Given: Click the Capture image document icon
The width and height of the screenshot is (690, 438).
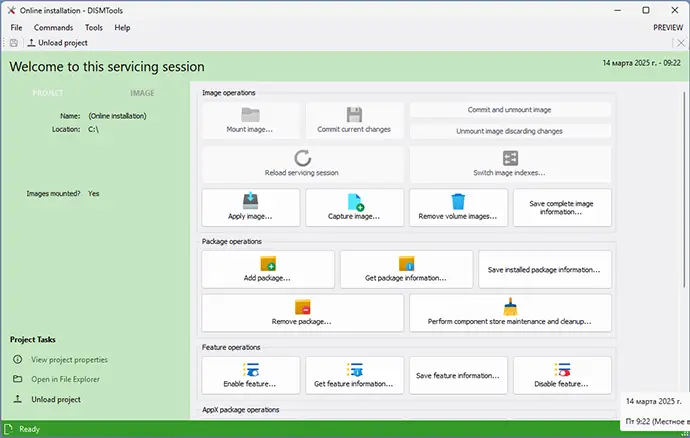Looking at the screenshot, I should click(x=356, y=202).
